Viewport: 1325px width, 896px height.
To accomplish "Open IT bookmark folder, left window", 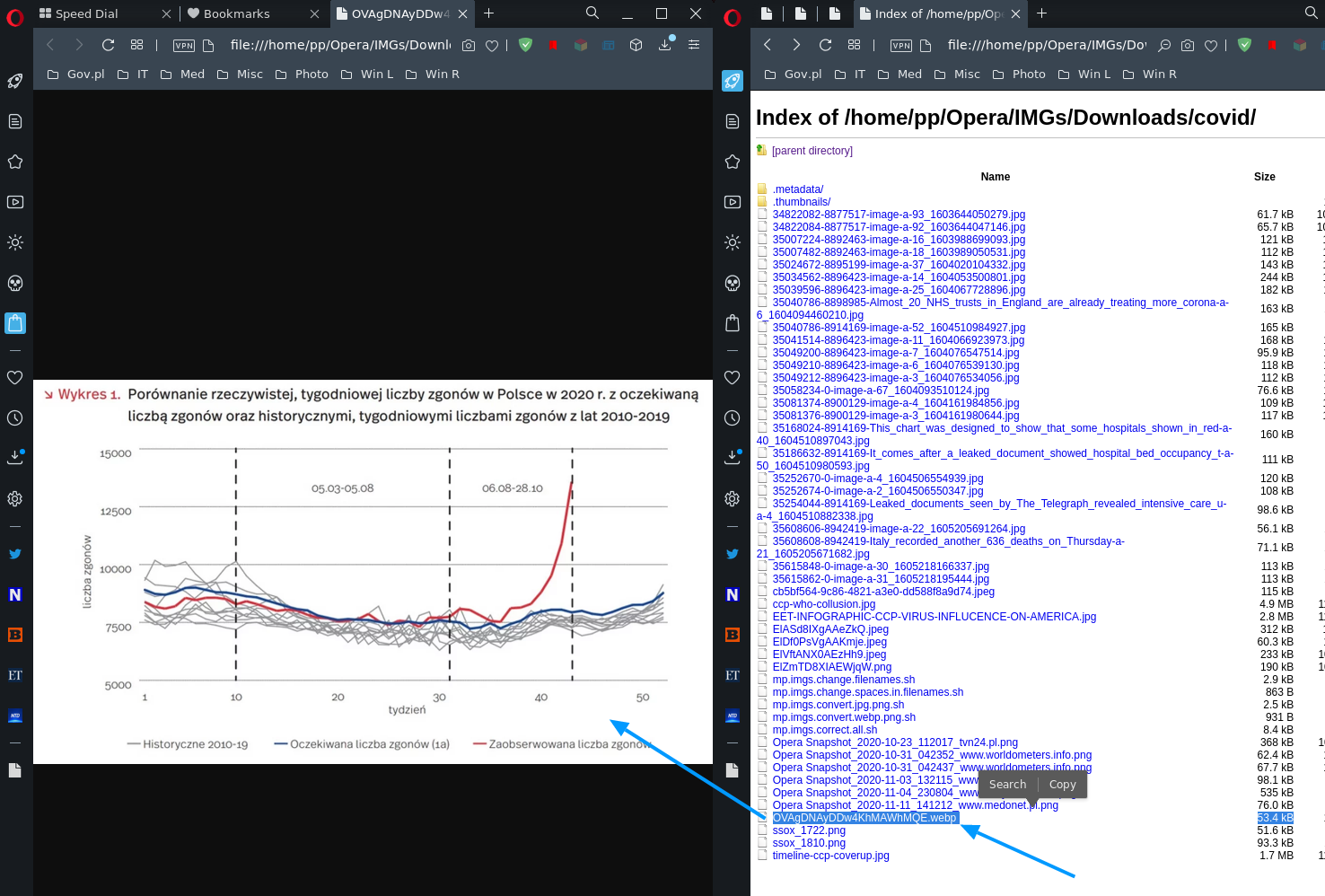I will point(133,75).
